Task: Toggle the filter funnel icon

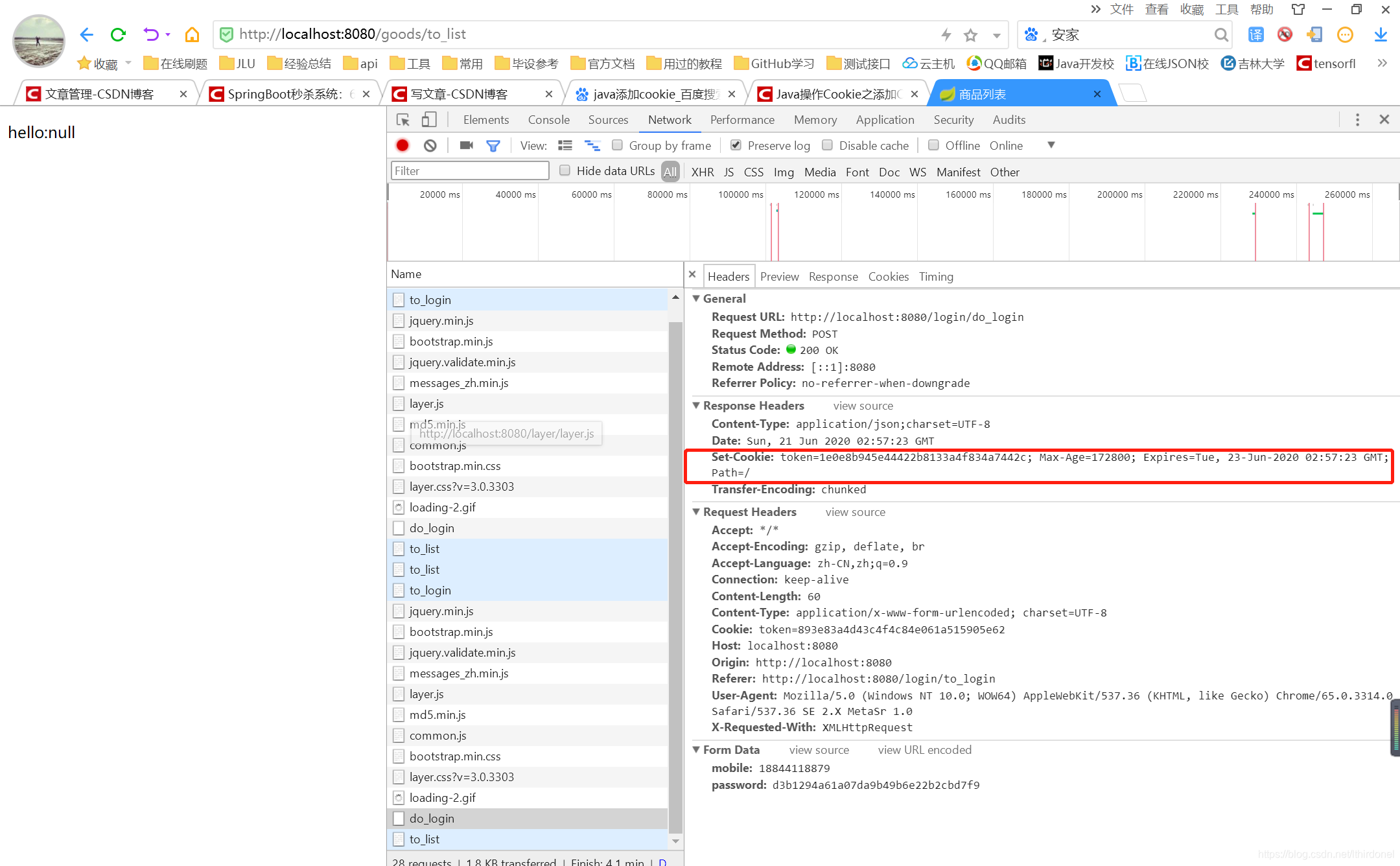Action: tap(493, 145)
